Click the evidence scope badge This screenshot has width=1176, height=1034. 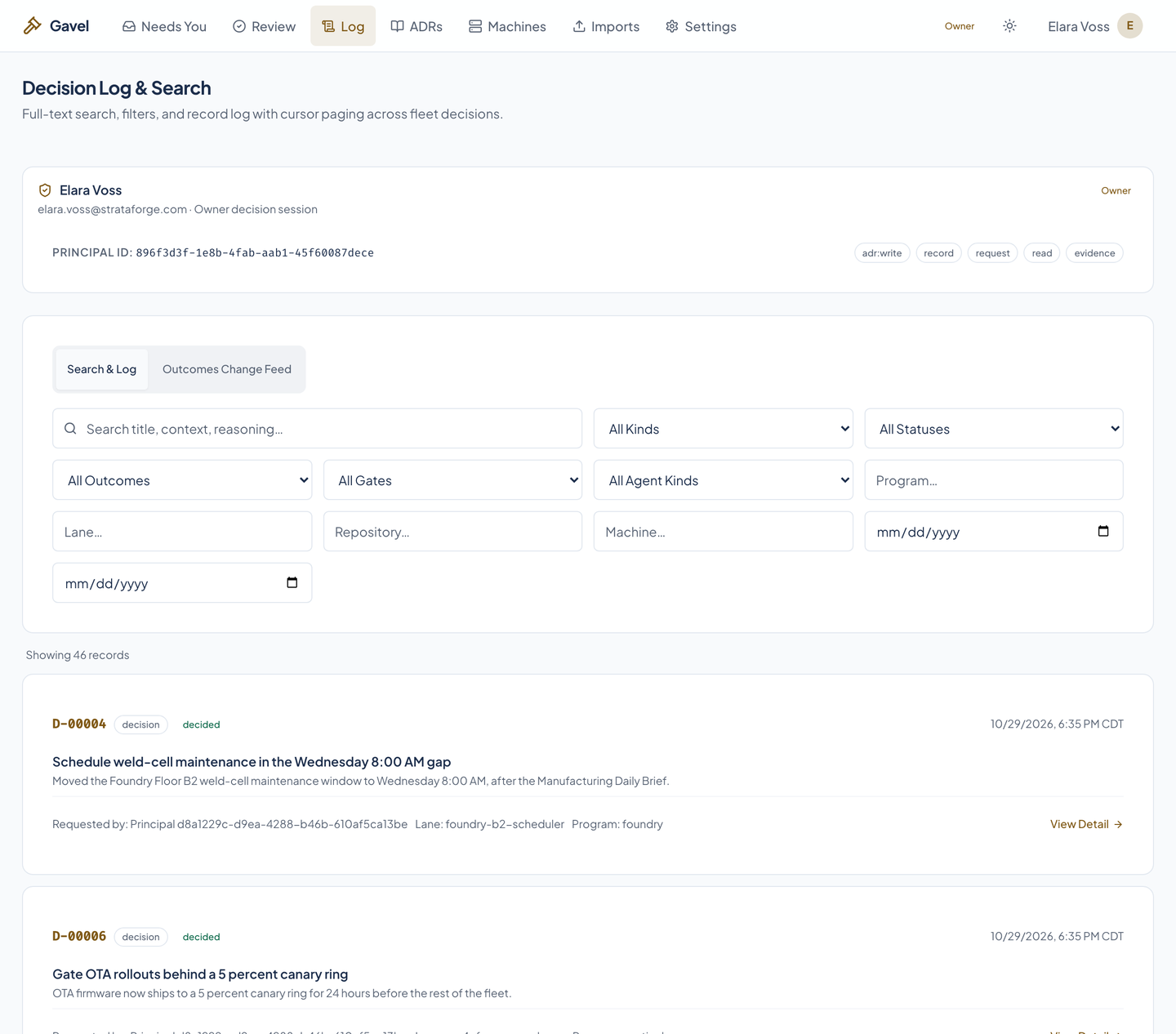click(x=1094, y=253)
